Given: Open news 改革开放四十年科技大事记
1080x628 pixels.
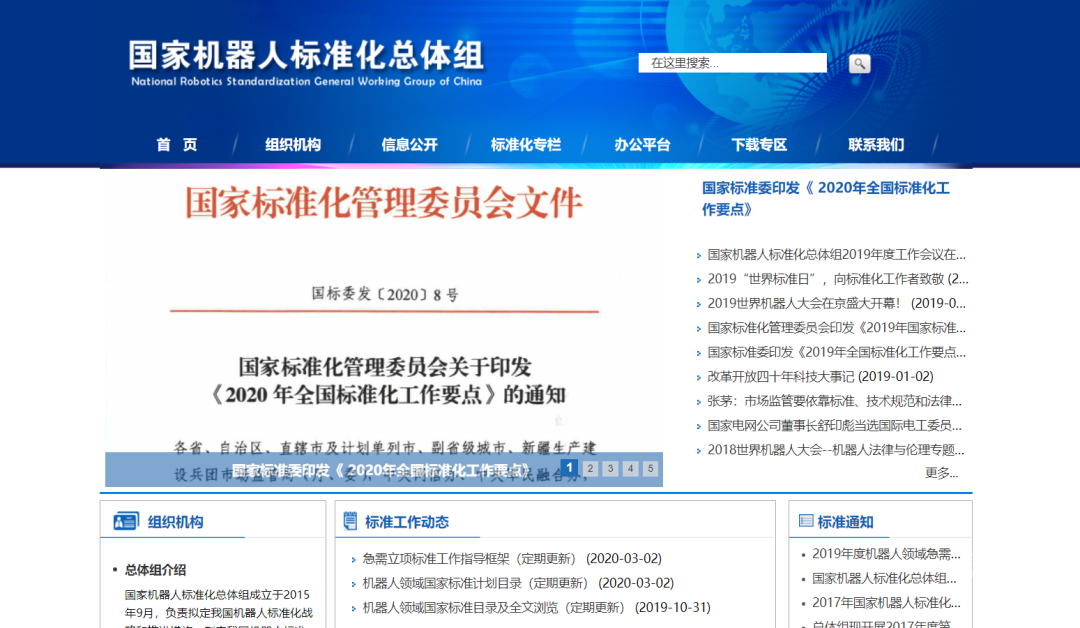Looking at the screenshot, I should 820,377.
